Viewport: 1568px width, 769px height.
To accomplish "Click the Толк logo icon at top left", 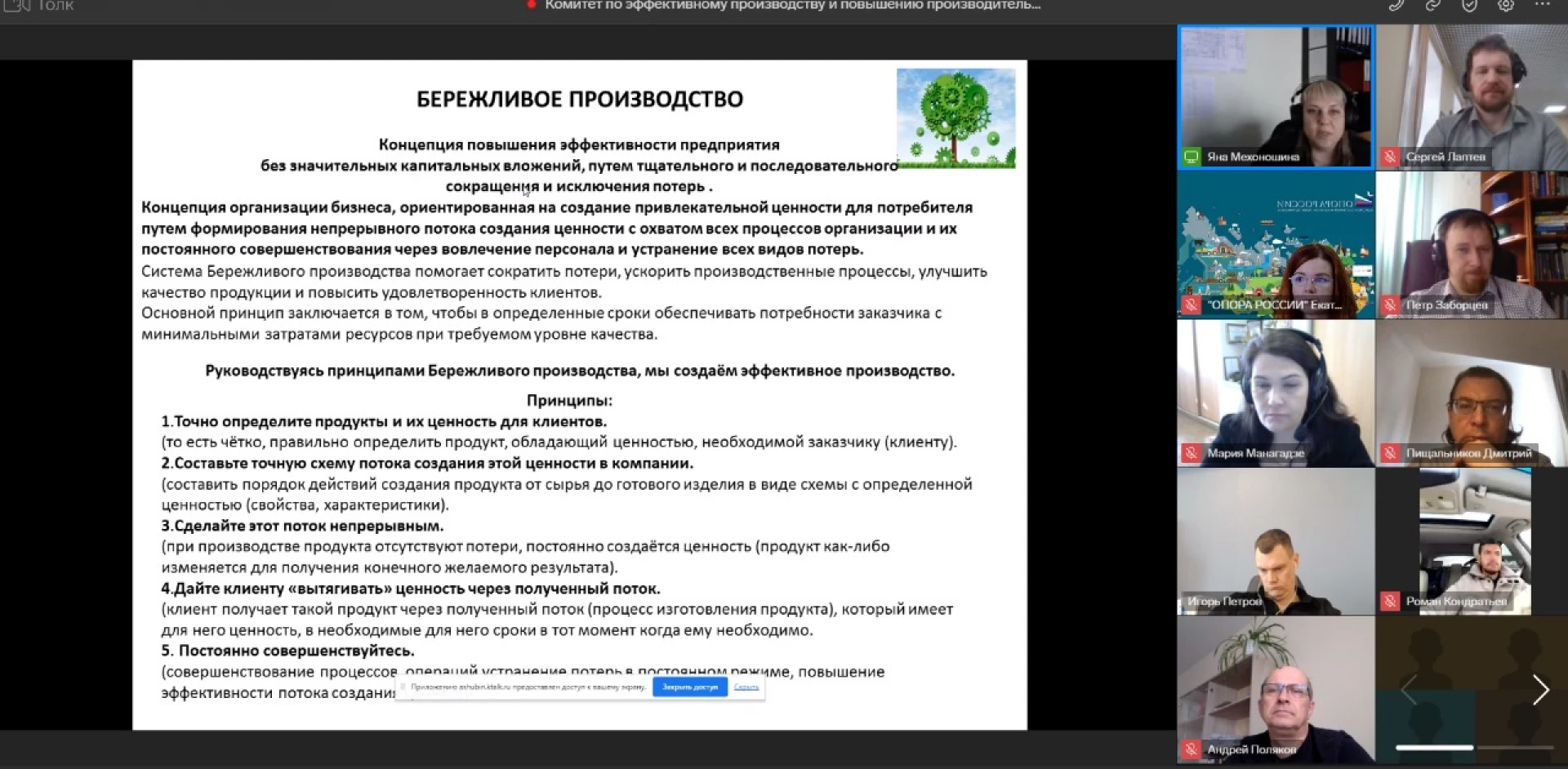I will 16,5.
